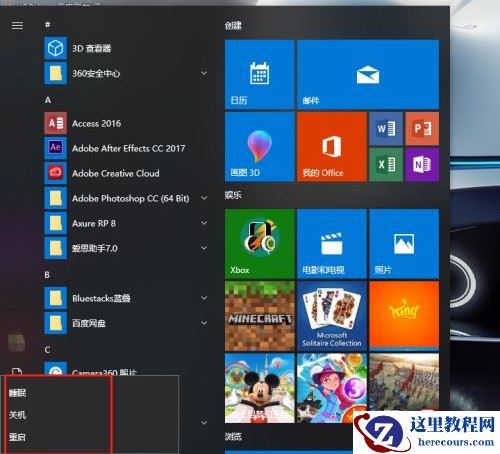
Task: Expand the 360安全中心 folder chevron
Action: (204, 73)
